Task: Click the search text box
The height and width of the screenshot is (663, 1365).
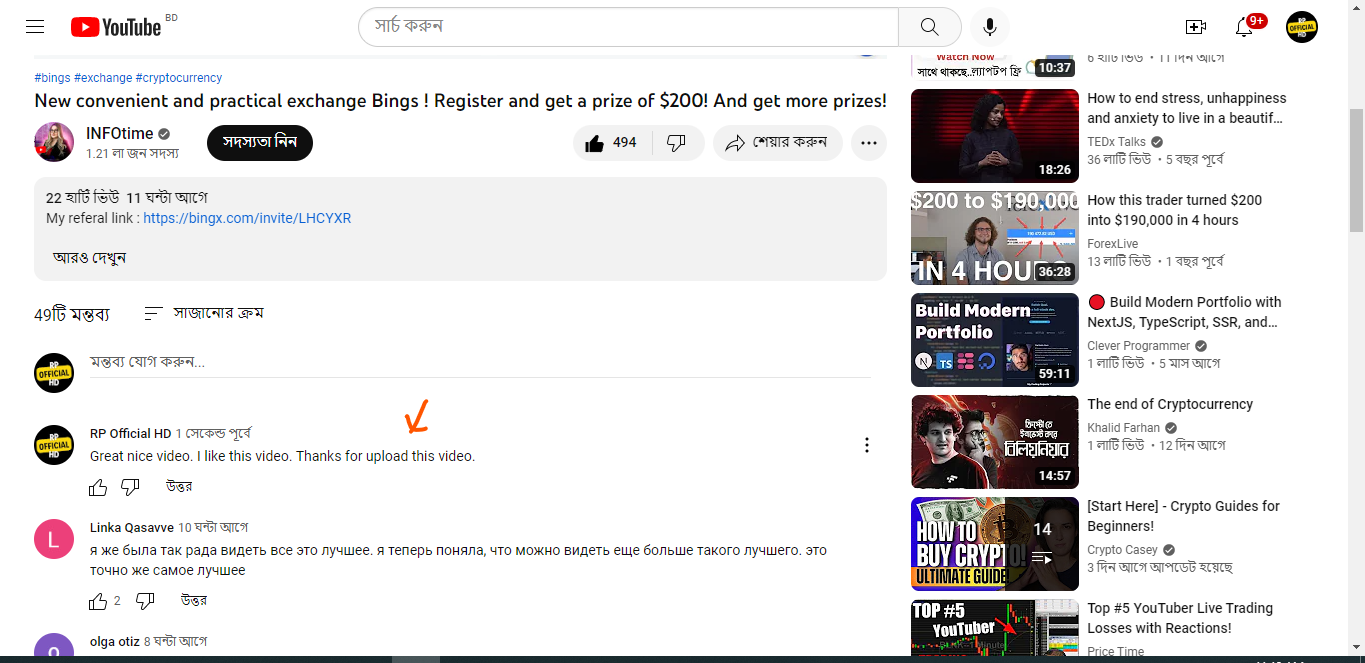Action: pos(630,27)
